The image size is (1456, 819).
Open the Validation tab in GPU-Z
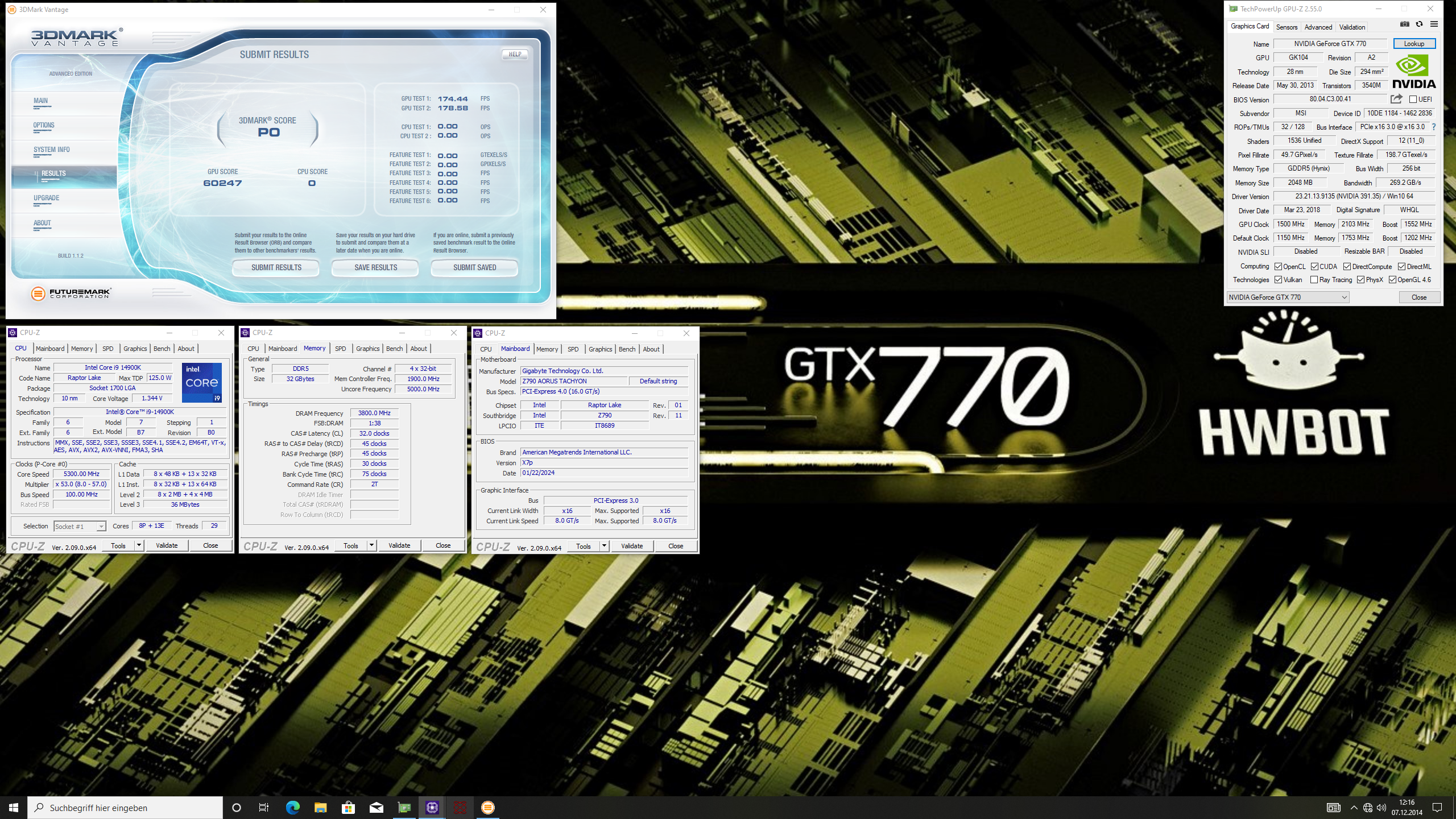(1351, 27)
